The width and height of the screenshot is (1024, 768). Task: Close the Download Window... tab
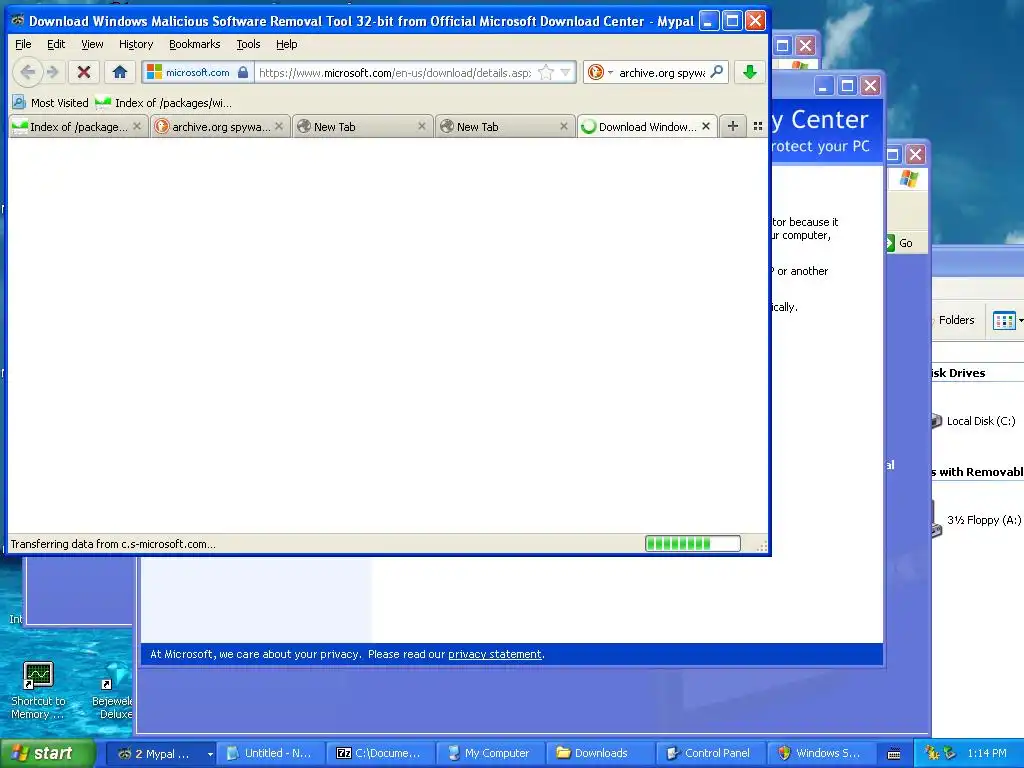tap(706, 127)
